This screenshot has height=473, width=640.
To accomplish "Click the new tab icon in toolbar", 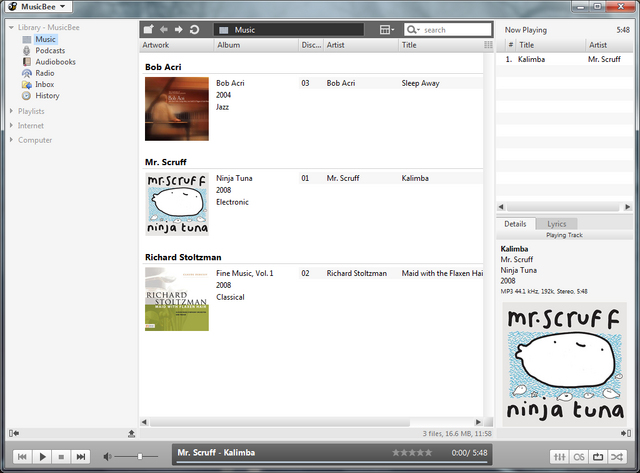I will 149,29.
